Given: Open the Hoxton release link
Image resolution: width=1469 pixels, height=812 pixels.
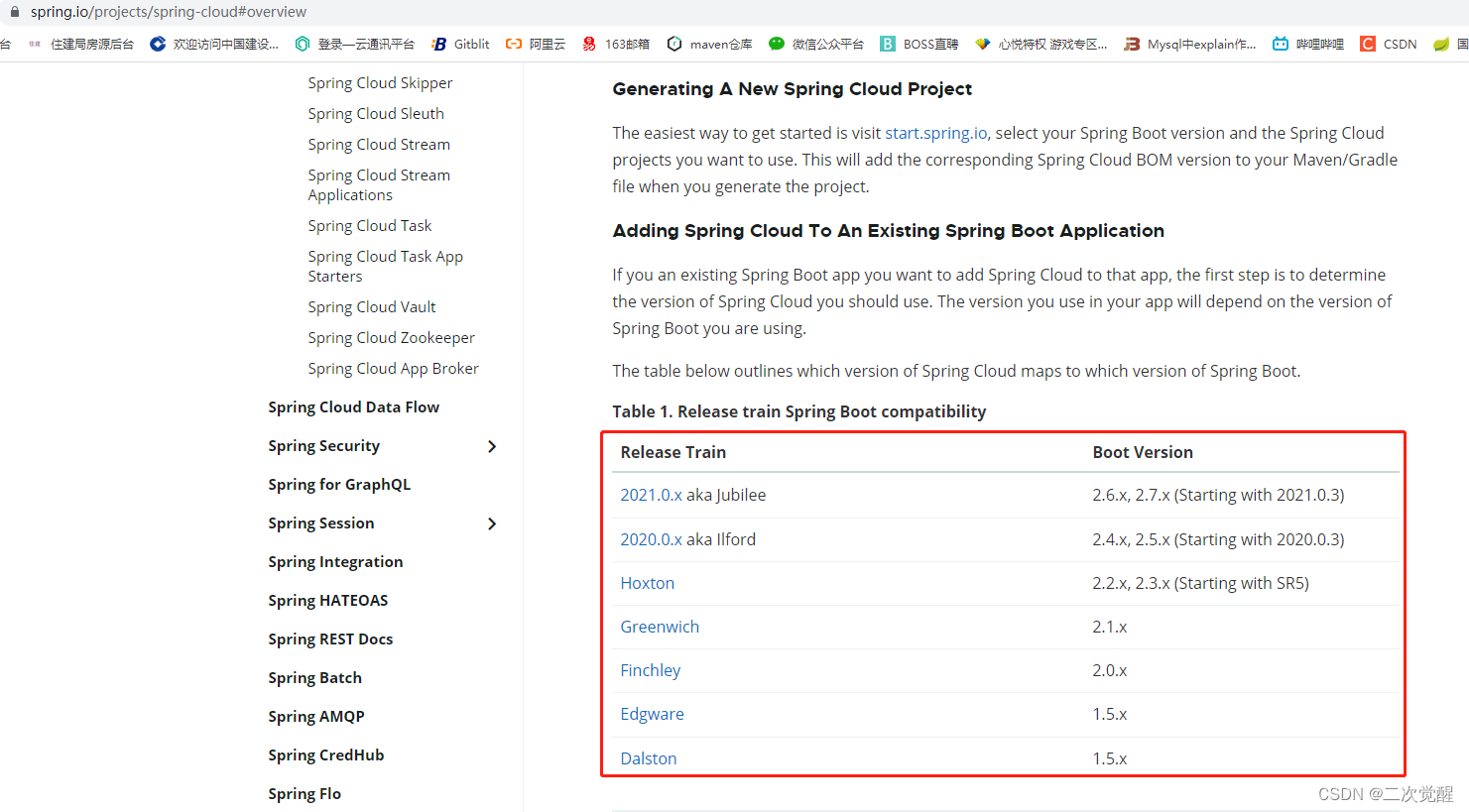Looking at the screenshot, I should [647, 583].
